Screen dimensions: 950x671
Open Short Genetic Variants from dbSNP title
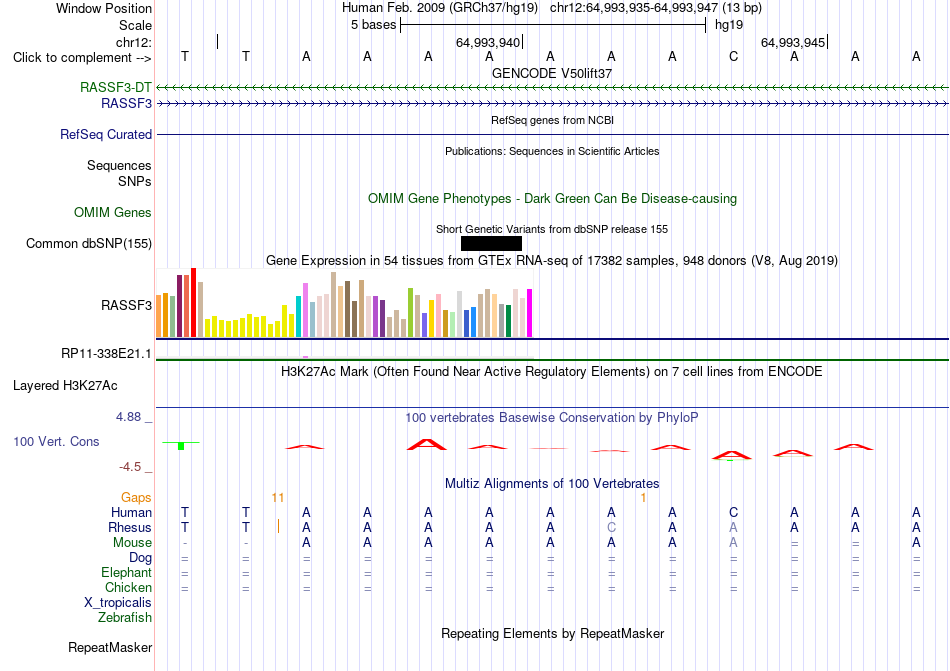point(552,230)
